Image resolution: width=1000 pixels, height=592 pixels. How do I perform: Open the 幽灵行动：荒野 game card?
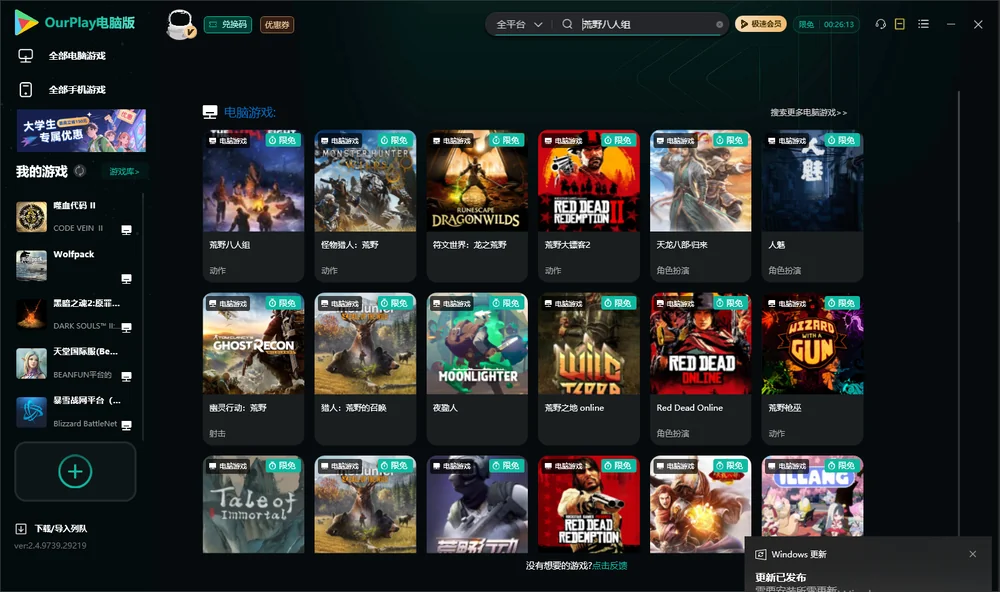253,369
